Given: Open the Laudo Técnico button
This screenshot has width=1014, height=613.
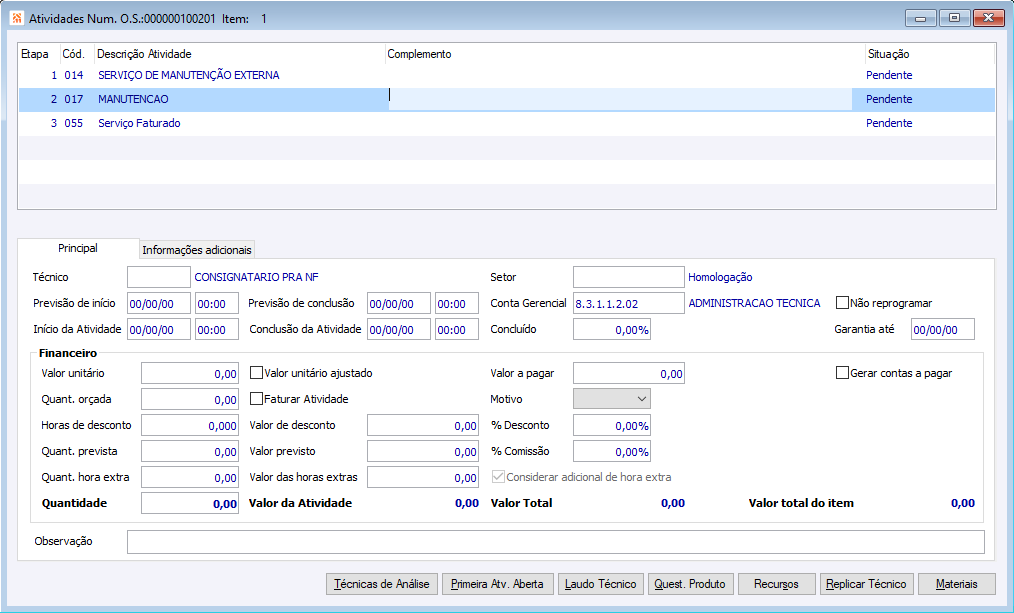Looking at the screenshot, I should click(x=598, y=584).
